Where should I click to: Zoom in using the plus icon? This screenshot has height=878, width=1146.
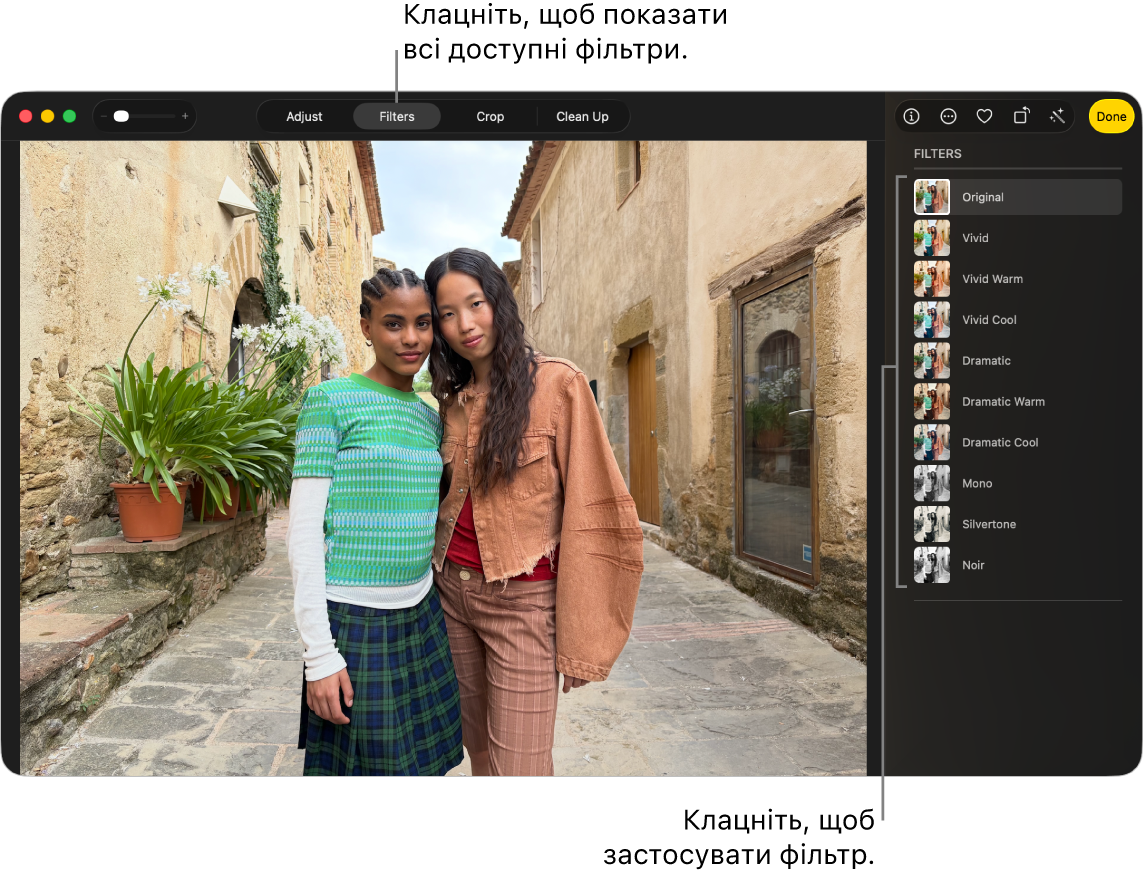(x=185, y=117)
